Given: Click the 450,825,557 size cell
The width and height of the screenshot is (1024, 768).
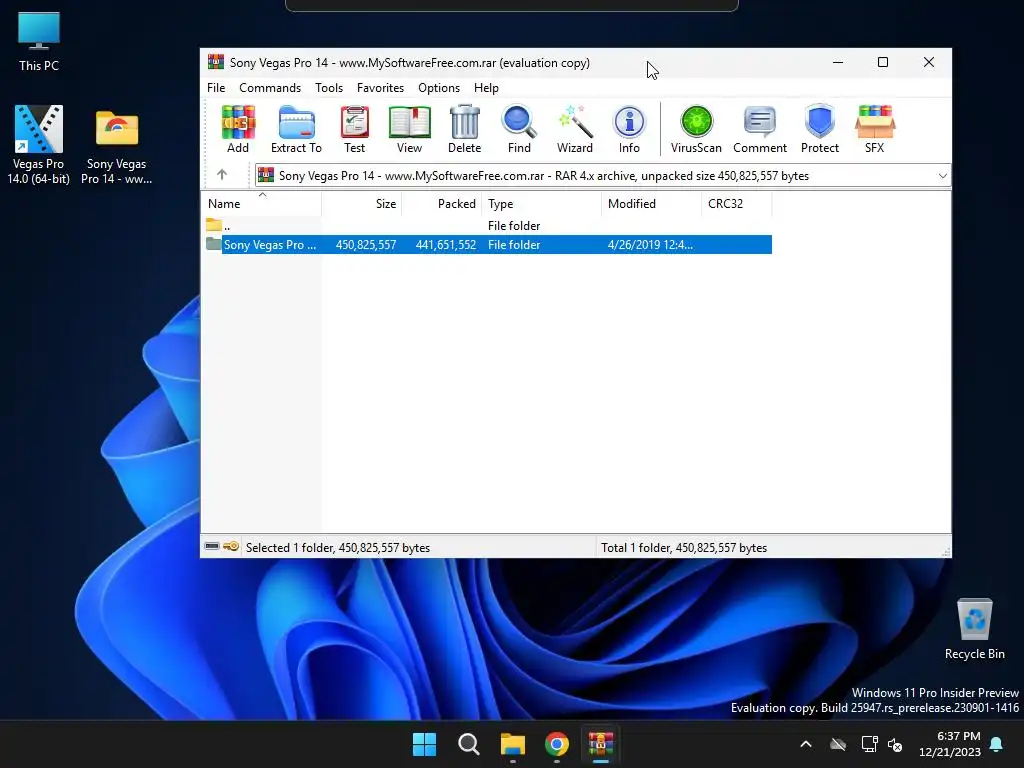Looking at the screenshot, I should 366,245.
